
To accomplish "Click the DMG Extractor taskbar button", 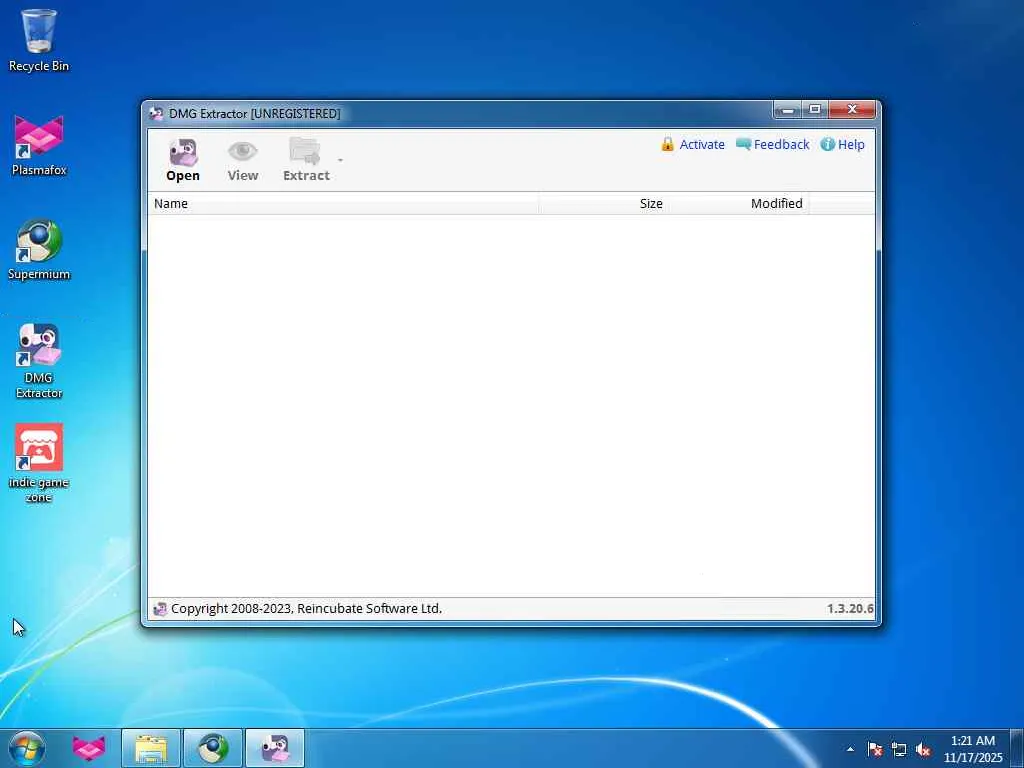I will [x=275, y=748].
